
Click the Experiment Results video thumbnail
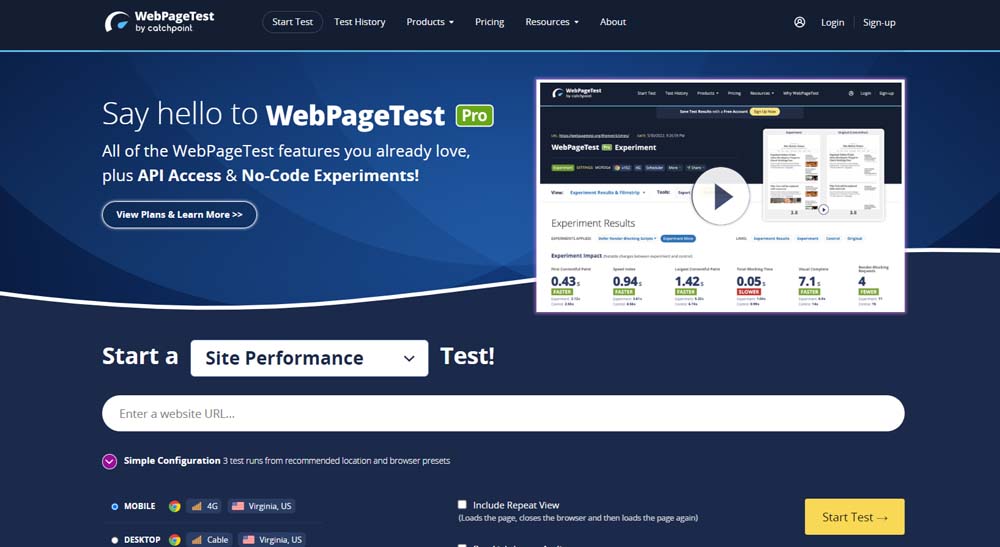(x=721, y=196)
